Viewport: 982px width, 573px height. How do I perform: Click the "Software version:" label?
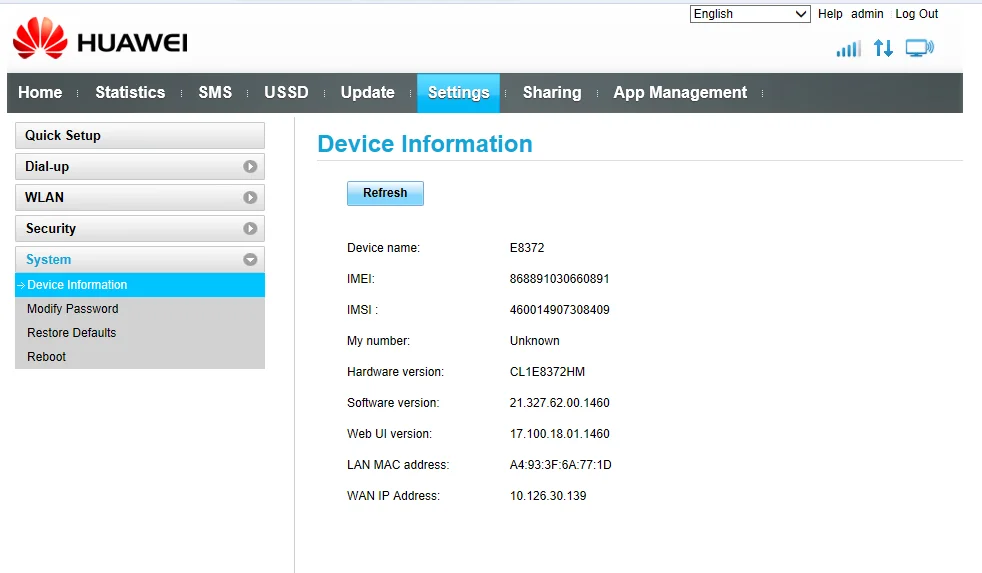(393, 403)
